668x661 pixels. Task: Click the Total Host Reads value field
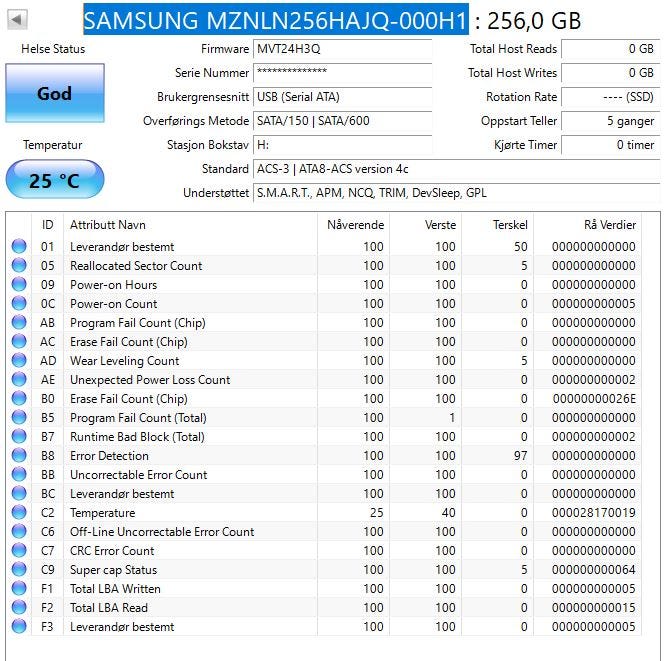611,49
